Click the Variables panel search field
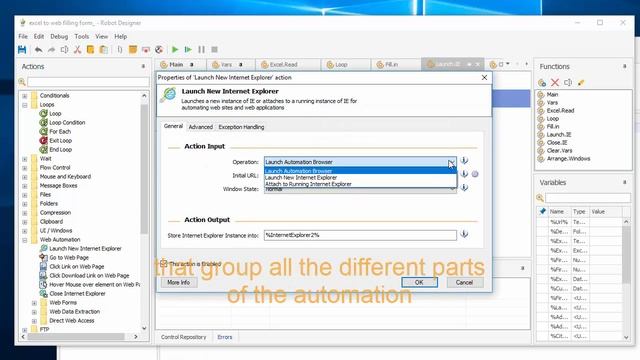Screen dimensions: 640x360 click(x=588, y=198)
